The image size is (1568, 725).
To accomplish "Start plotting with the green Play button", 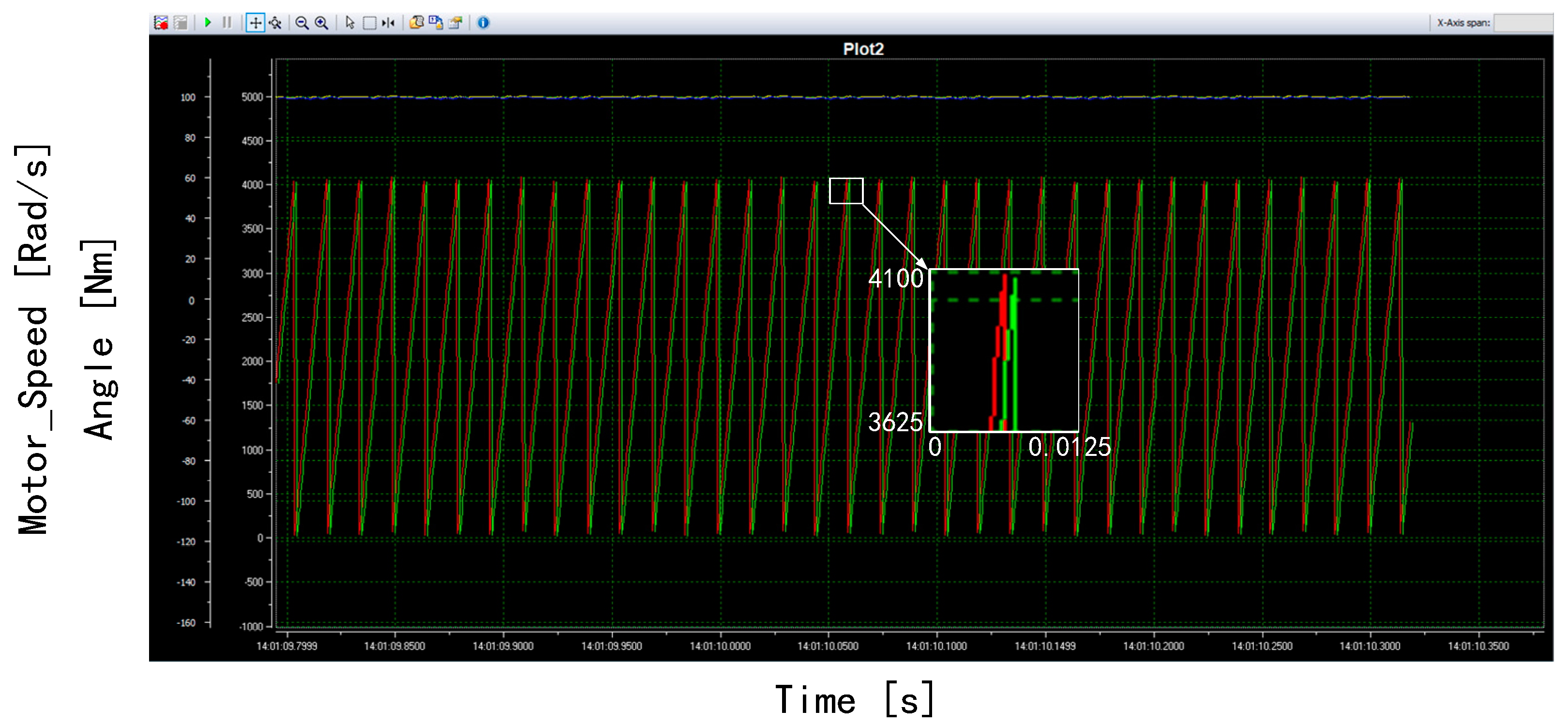I will (x=209, y=23).
